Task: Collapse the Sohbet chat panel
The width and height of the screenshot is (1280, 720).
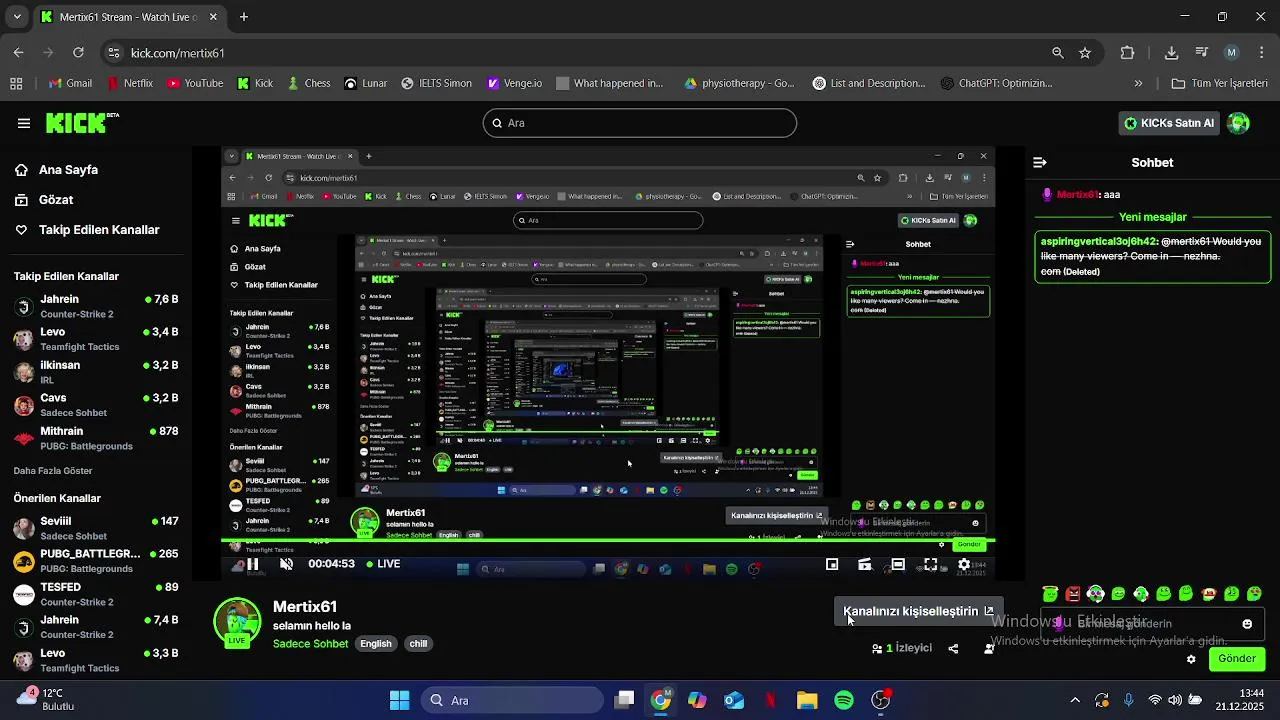Action: click(x=1040, y=162)
